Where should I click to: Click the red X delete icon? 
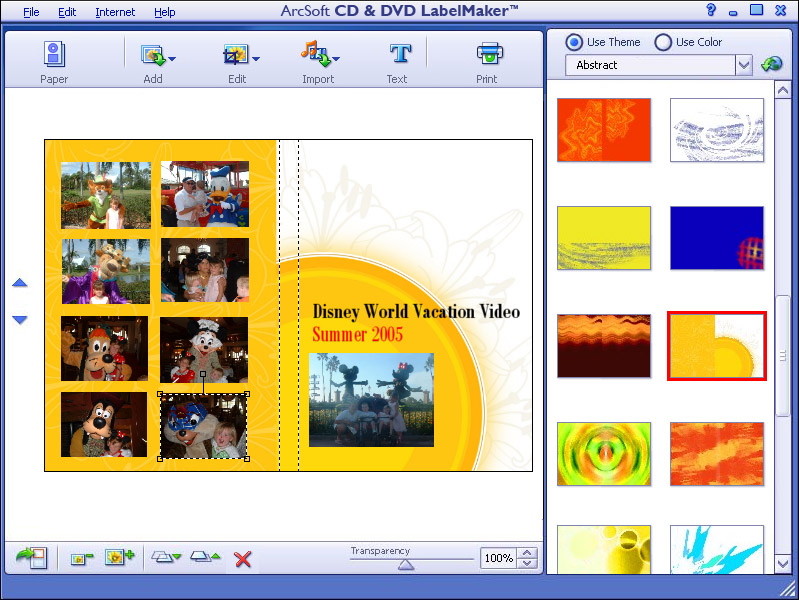243,559
